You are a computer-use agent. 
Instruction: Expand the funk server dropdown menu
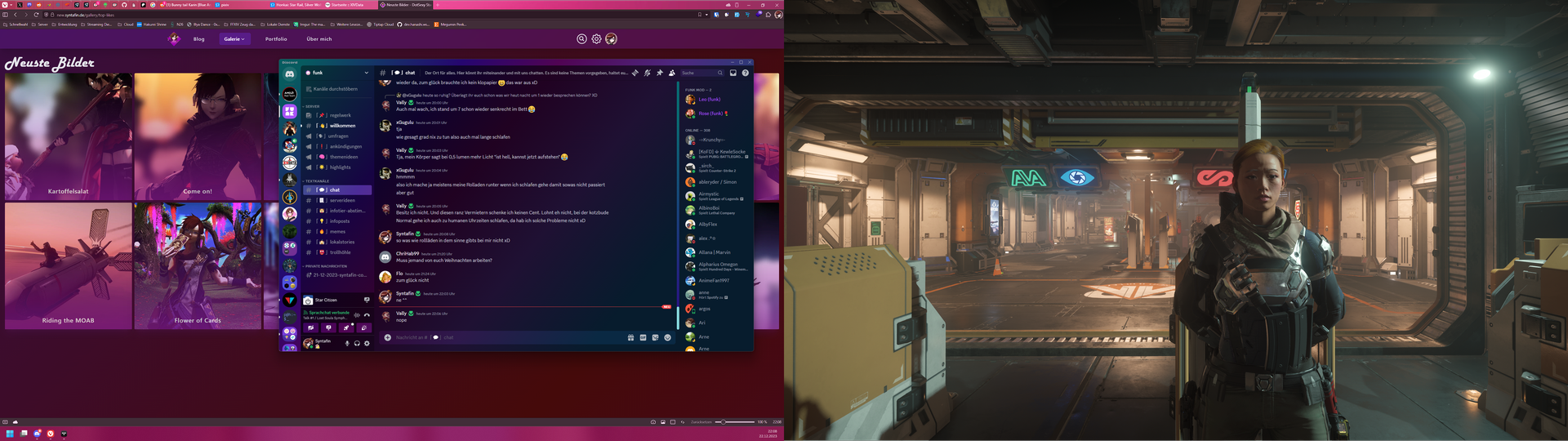pos(366,73)
